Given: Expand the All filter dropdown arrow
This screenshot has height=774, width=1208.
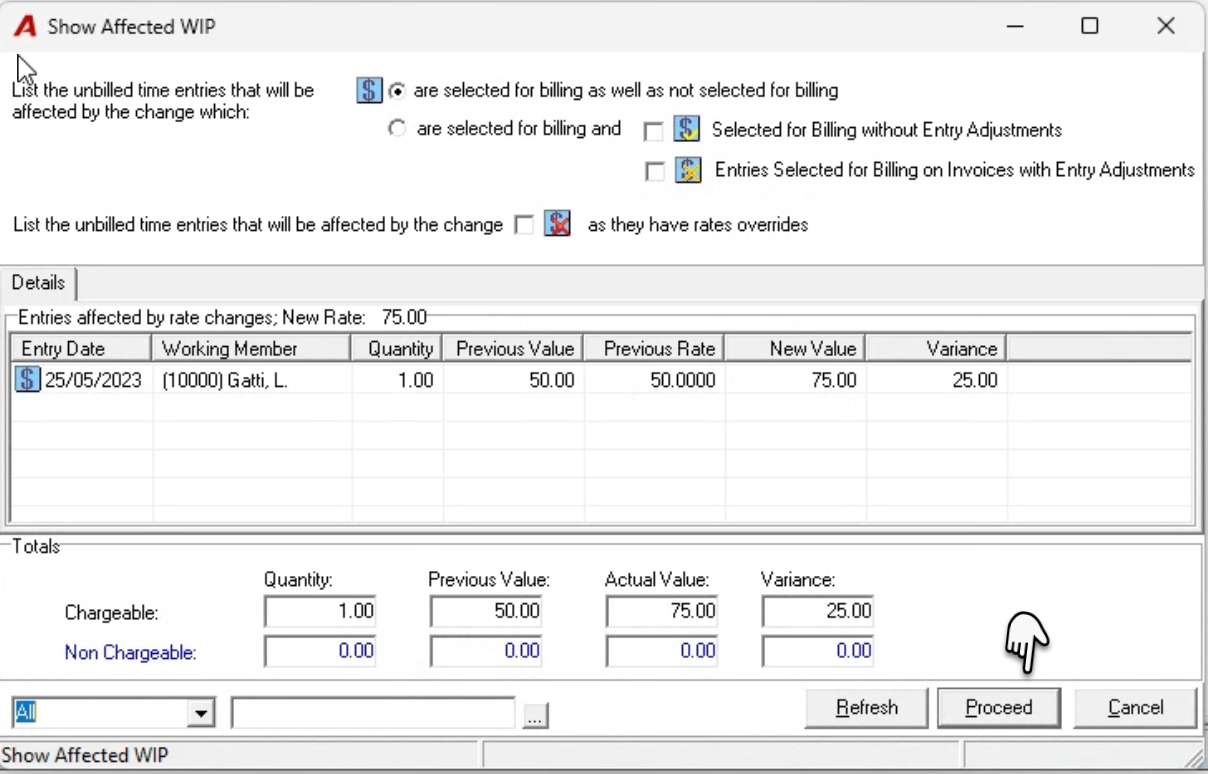Looking at the screenshot, I should point(201,713).
